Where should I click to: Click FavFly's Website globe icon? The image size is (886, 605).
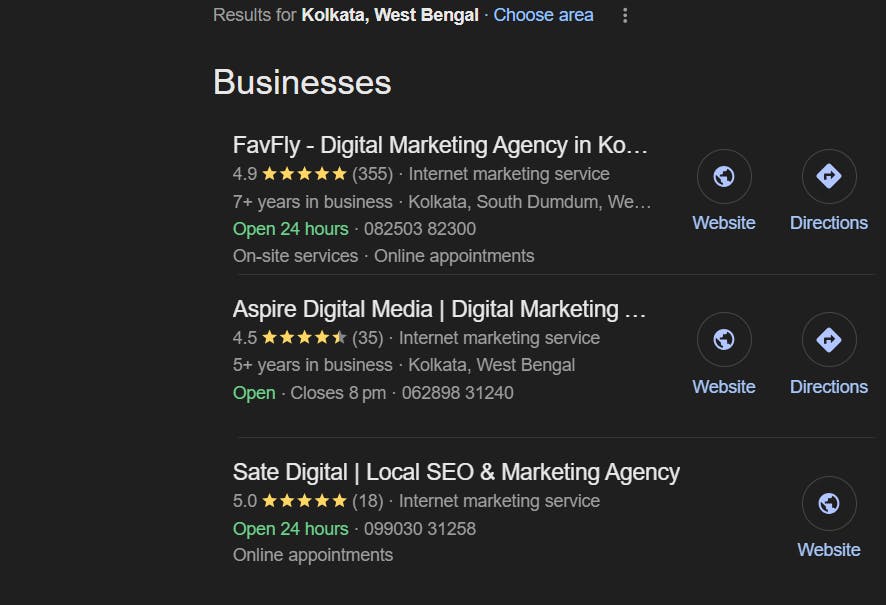point(724,177)
